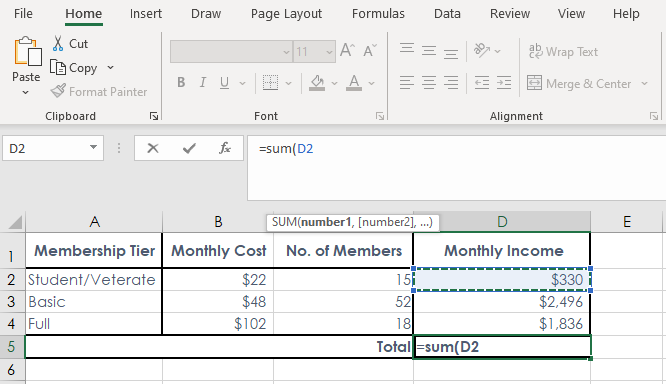Click the Copy icon

click(58, 68)
